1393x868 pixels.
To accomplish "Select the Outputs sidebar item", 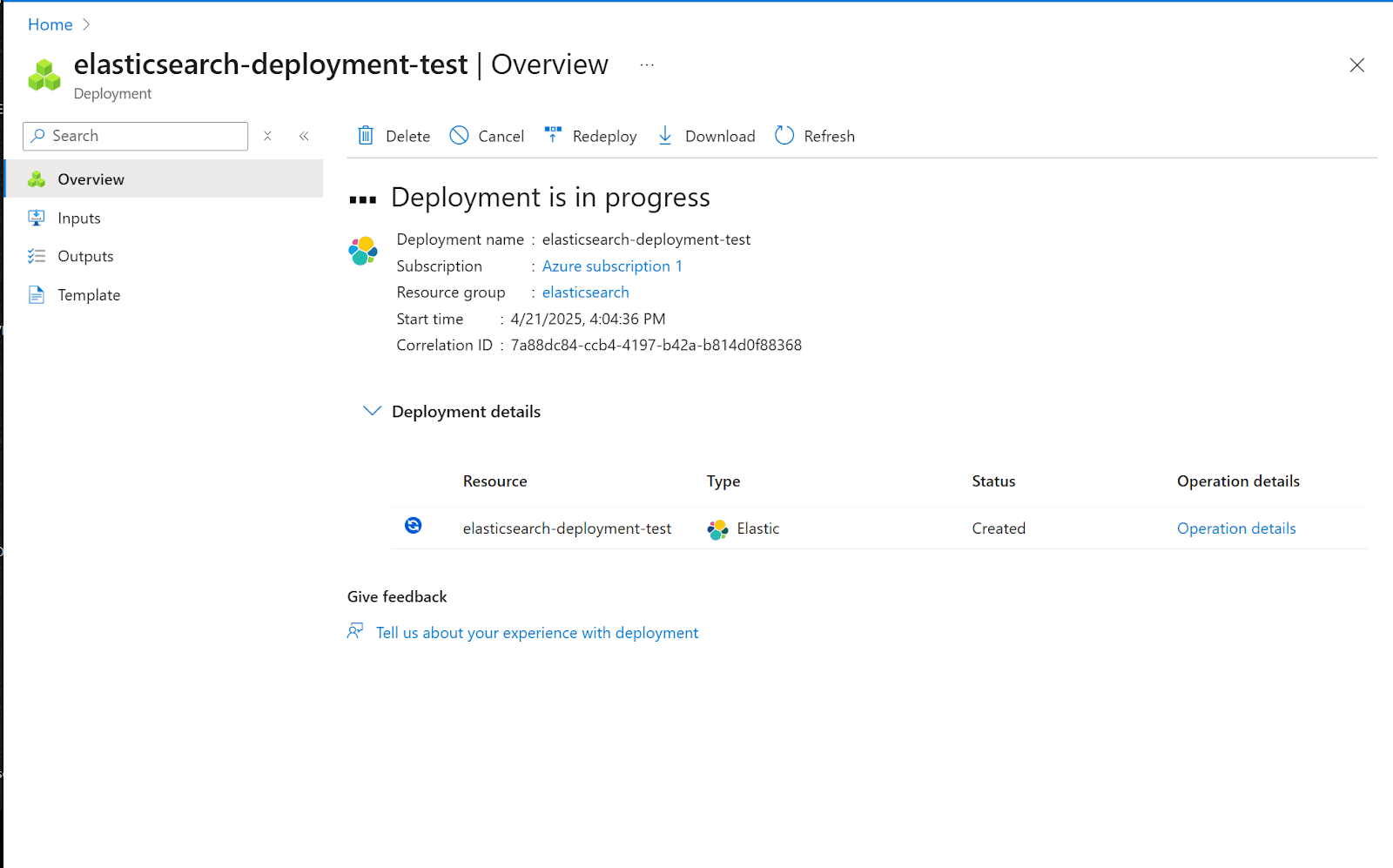I will (84, 255).
